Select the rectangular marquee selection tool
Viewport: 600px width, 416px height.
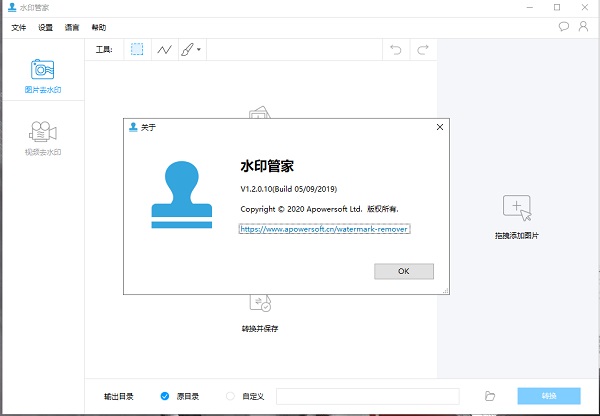point(137,49)
